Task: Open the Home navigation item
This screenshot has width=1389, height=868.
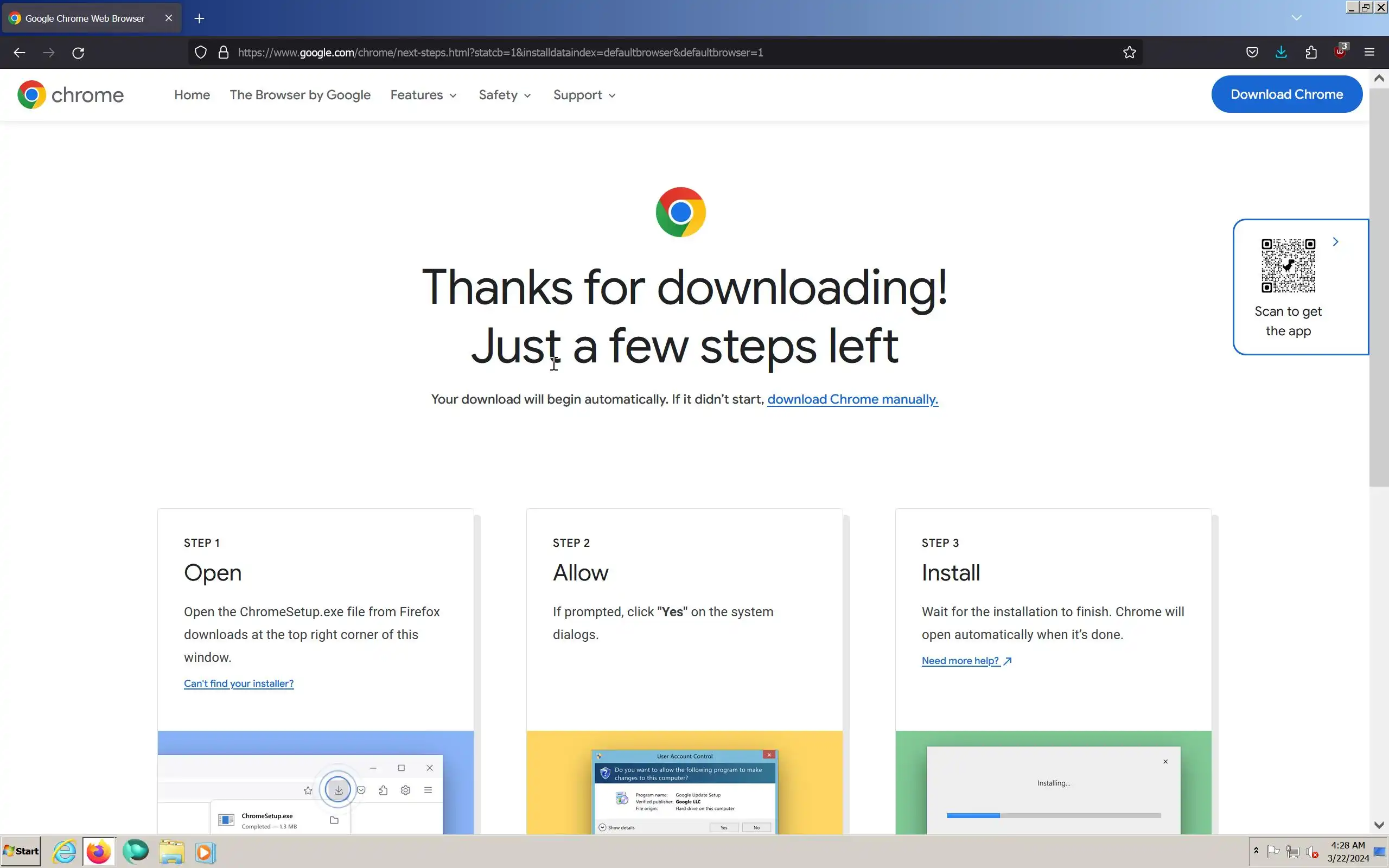Action: (192, 95)
